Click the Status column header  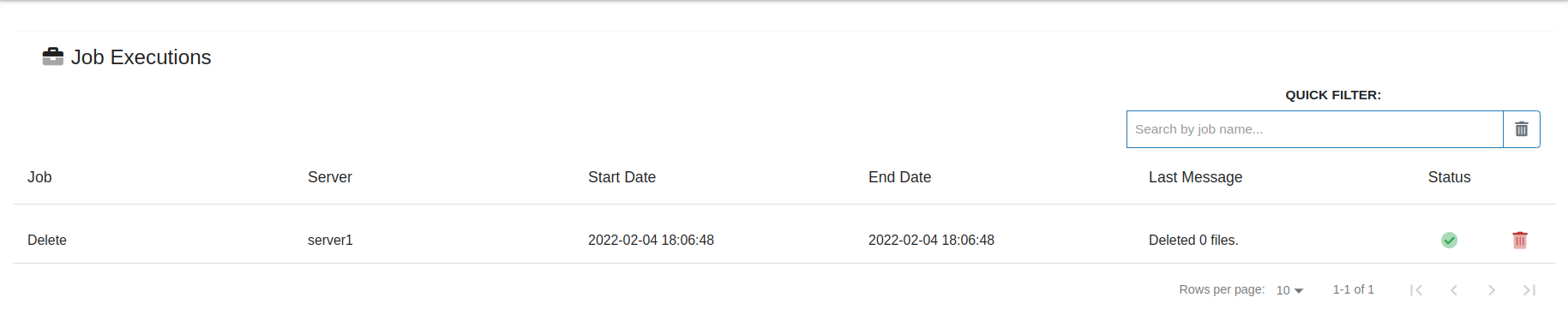click(1449, 177)
